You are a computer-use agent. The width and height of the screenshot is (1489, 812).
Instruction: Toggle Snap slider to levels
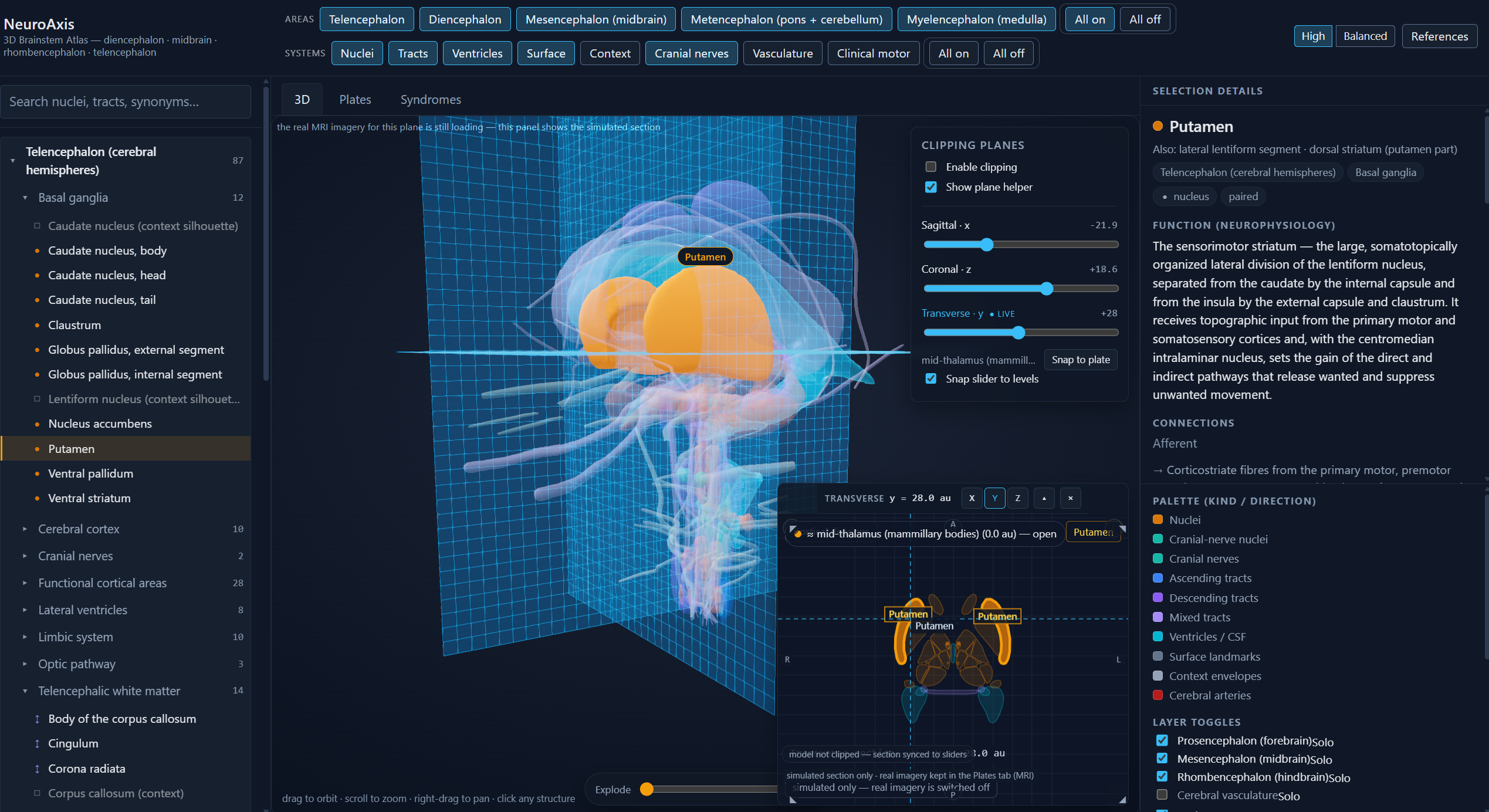(930, 379)
